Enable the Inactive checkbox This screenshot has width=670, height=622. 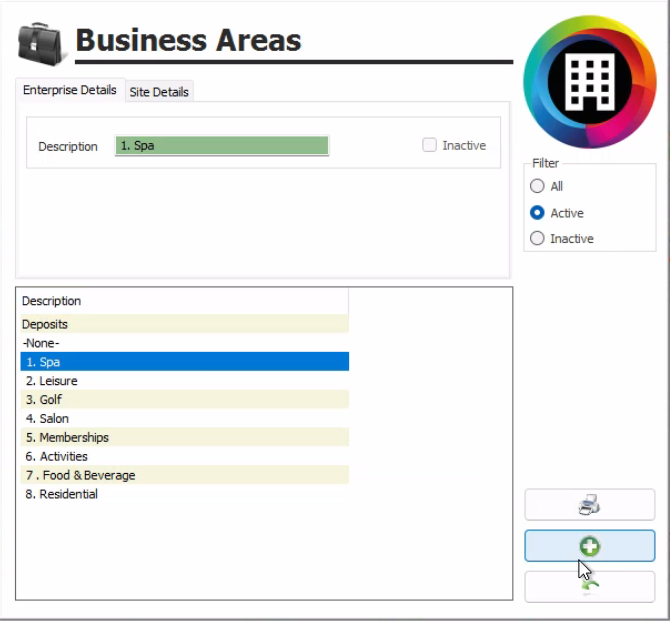pyautogui.click(x=430, y=145)
